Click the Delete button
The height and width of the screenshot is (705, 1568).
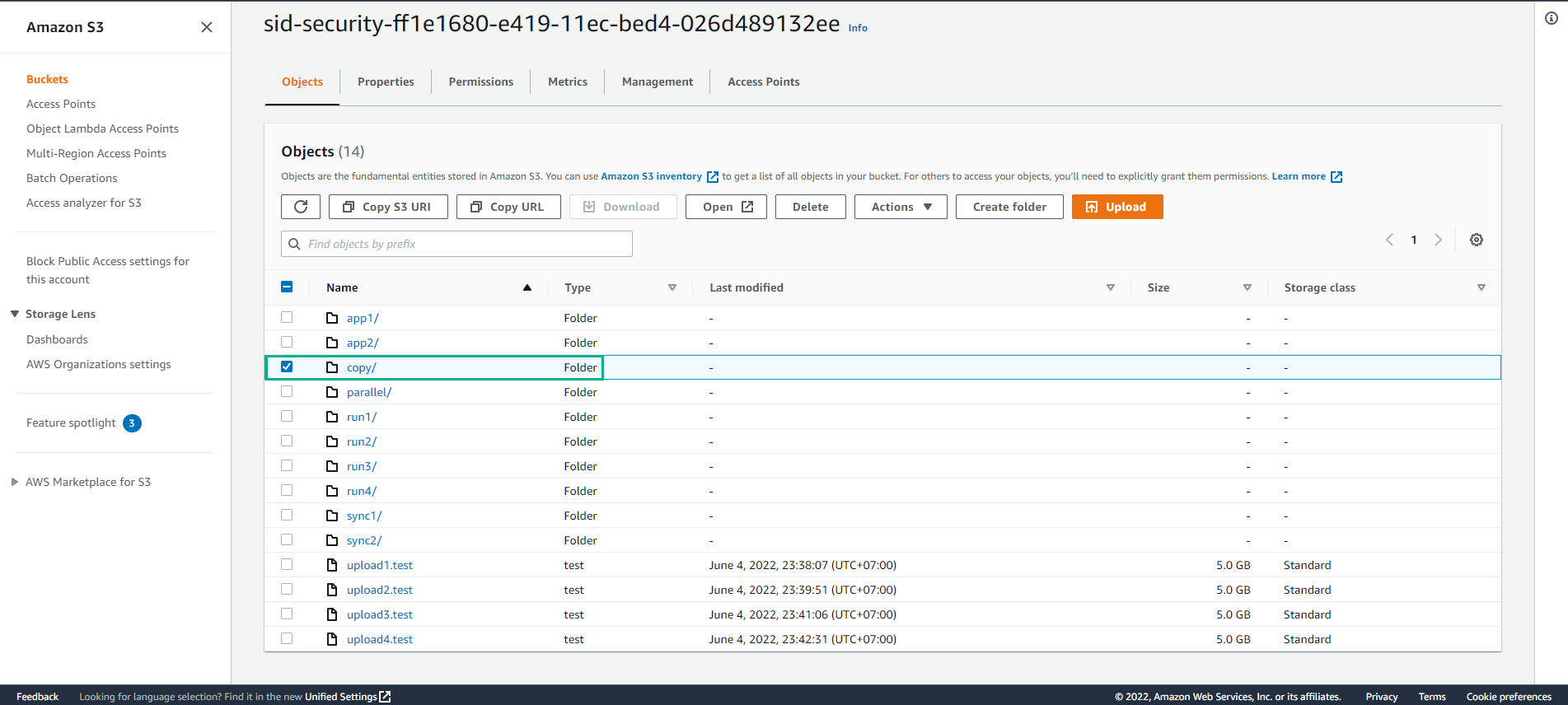811,207
